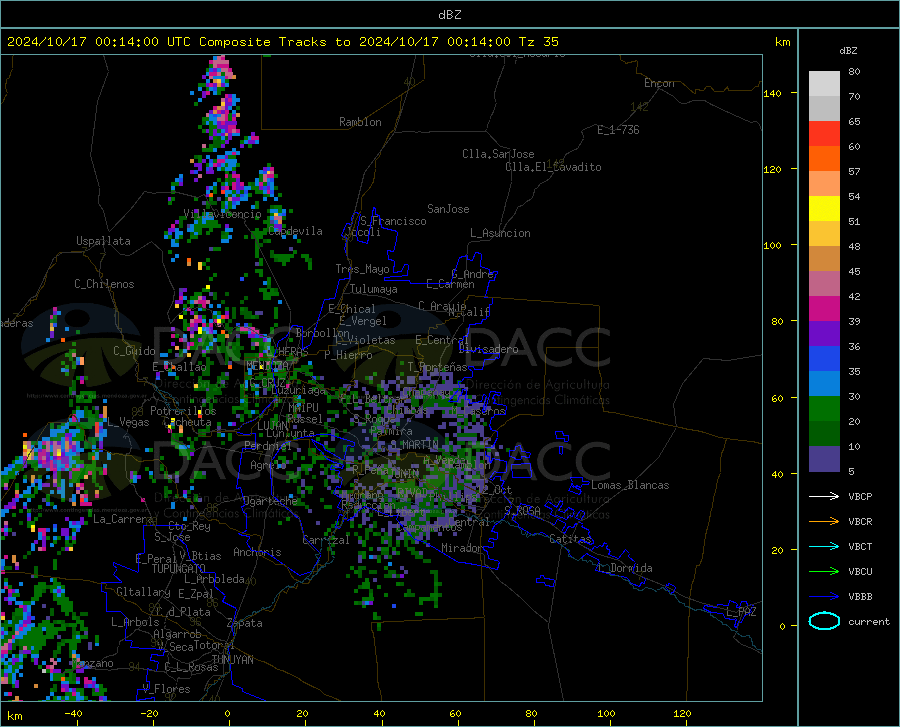Click the L_PAZ map label
Image resolution: width=900 pixels, height=727 pixels.
point(741,612)
